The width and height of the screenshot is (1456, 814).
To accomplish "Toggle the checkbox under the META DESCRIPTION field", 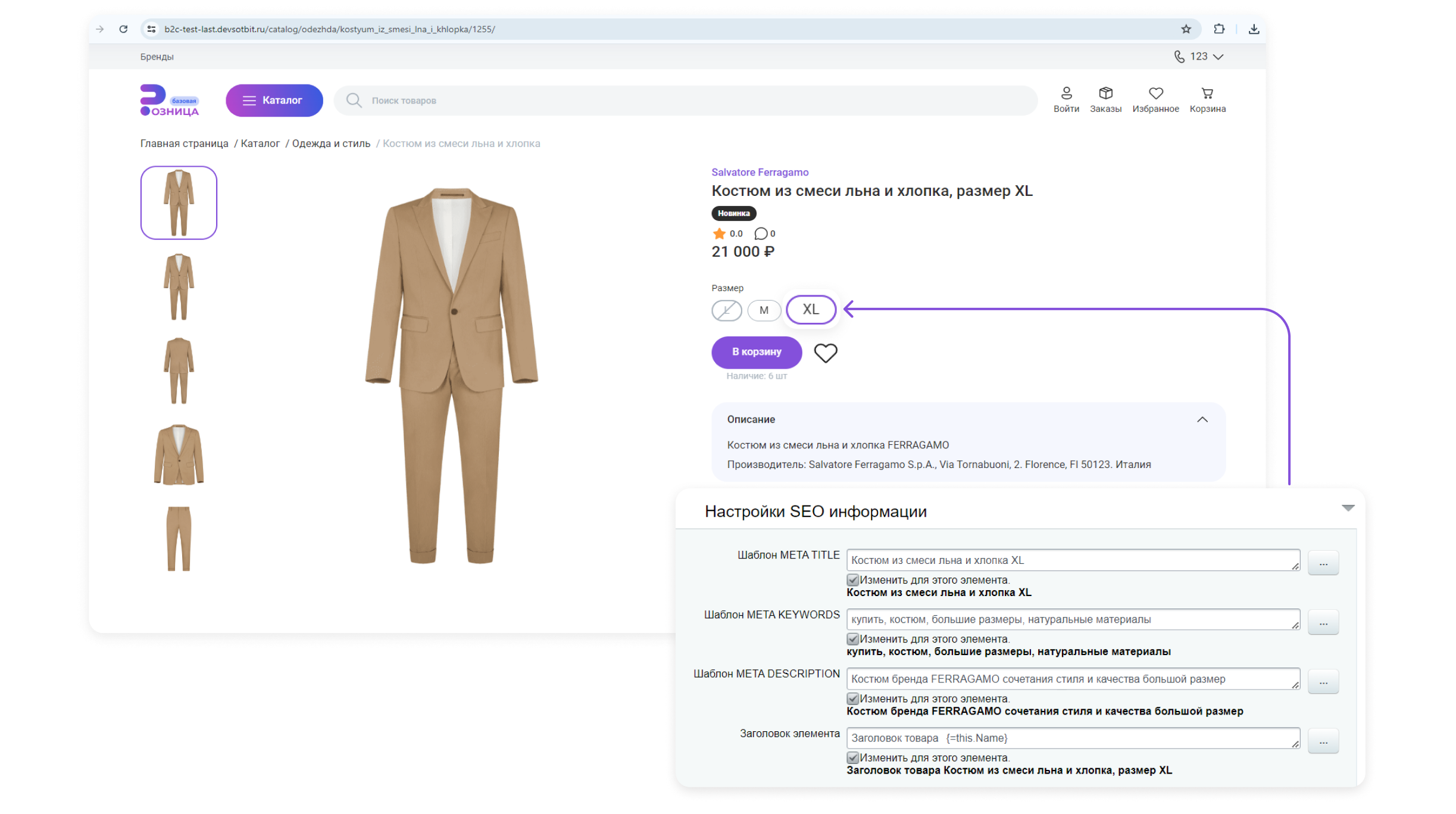I will (x=852, y=698).
